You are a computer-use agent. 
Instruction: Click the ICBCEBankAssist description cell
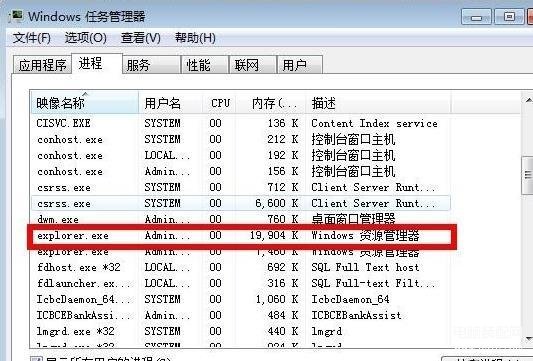[356, 315]
